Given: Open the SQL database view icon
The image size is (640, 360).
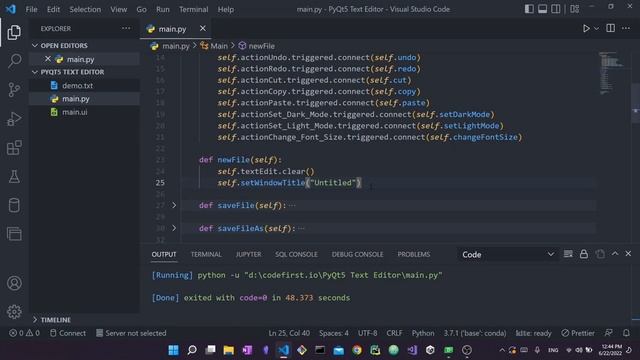Looking at the screenshot, I should 14,205.
